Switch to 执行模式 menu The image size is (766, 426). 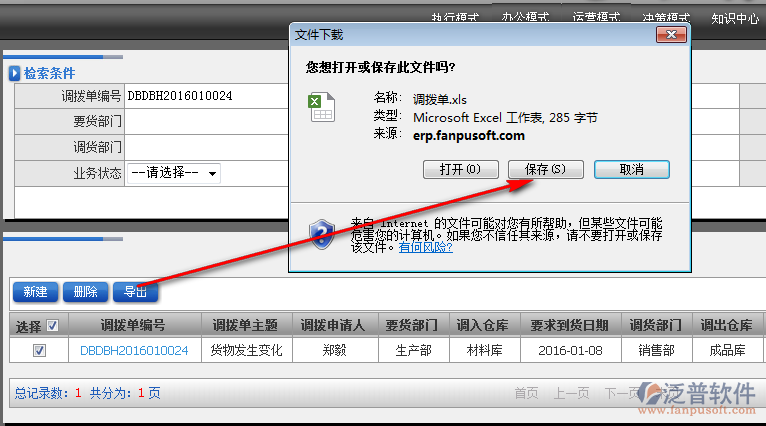click(x=455, y=19)
